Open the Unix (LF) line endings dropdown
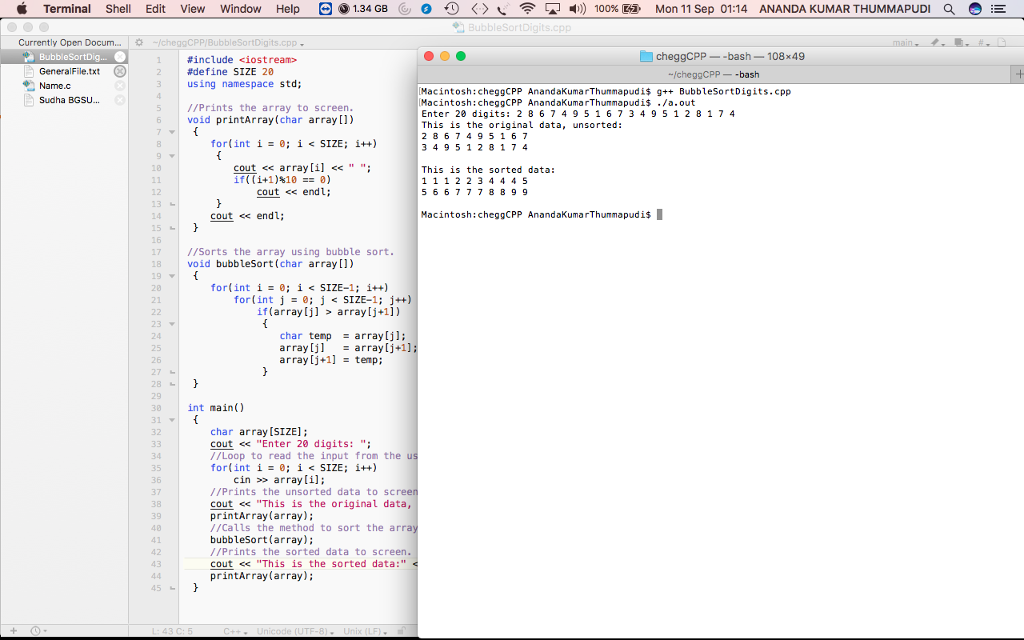This screenshot has height=640, width=1024. click(x=365, y=632)
